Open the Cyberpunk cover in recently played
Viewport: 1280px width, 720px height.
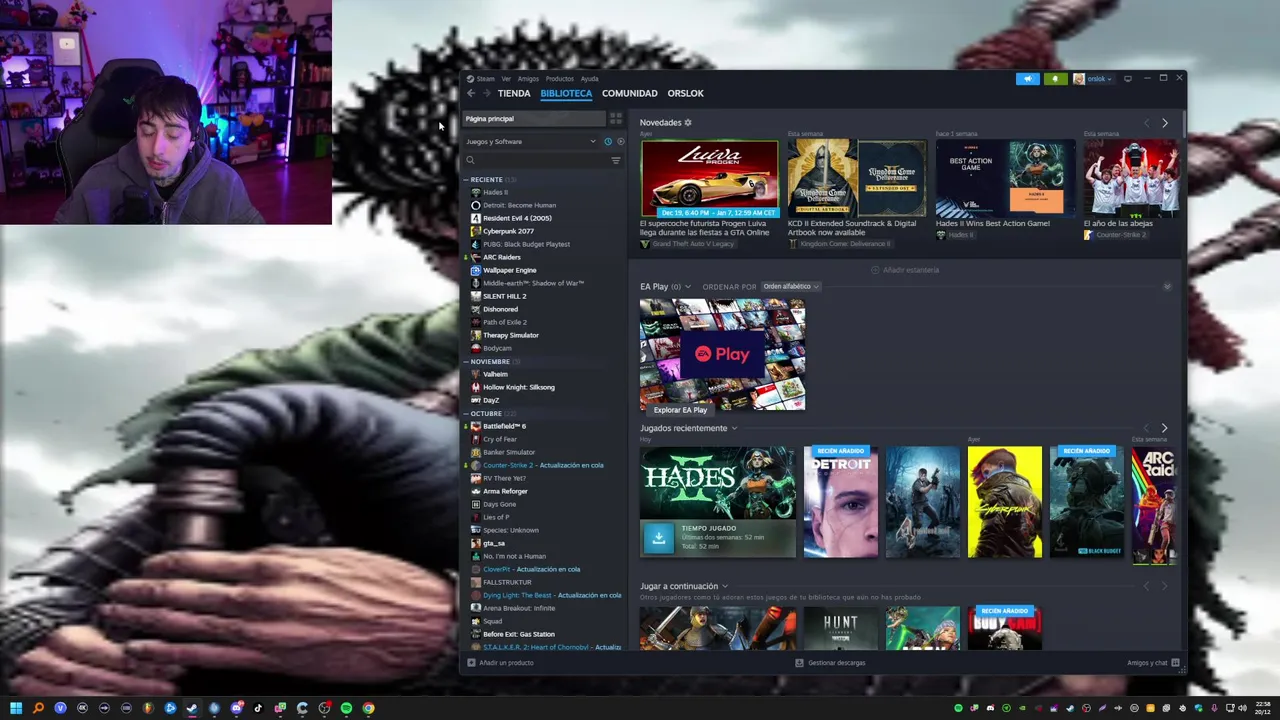click(x=1005, y=502)
